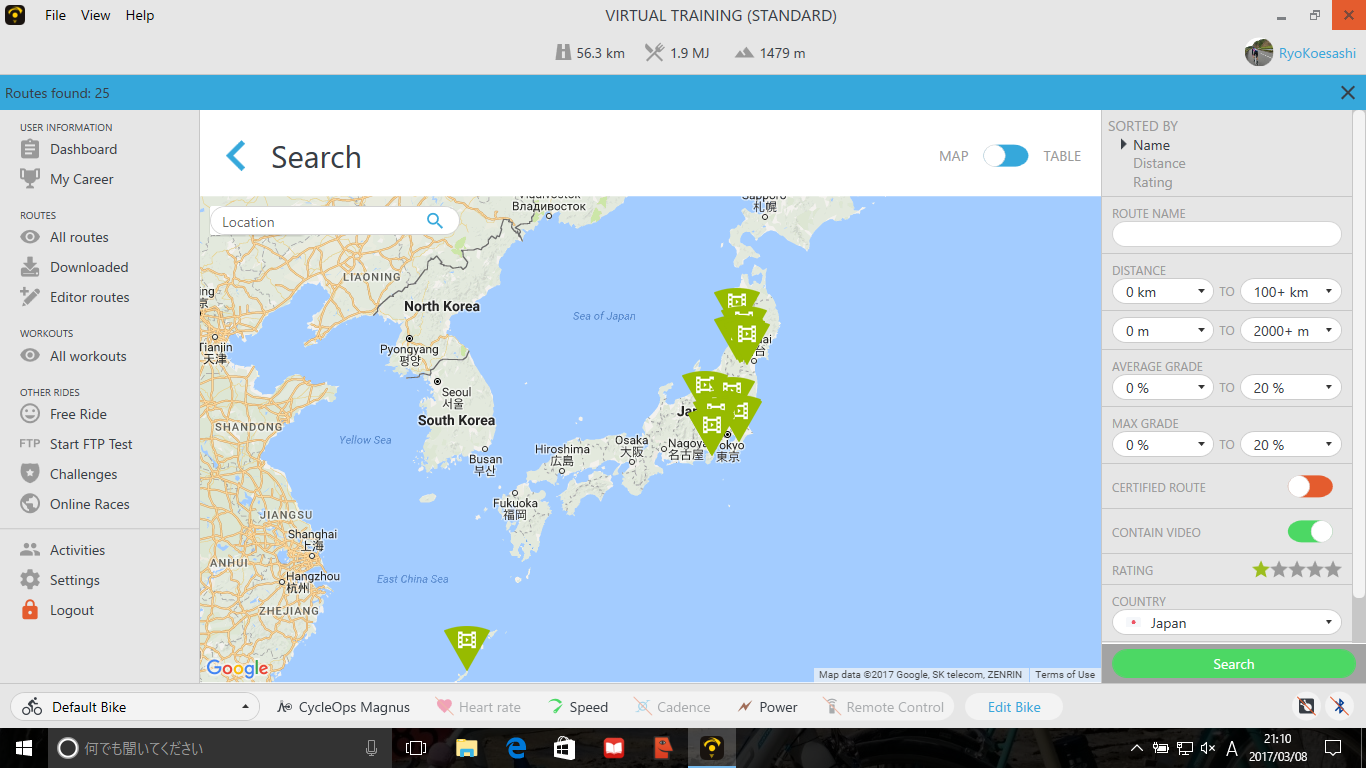Screen dimensions: 1366x768
Task: Click the Cadence sensor indicator
Action: (672, 707)
